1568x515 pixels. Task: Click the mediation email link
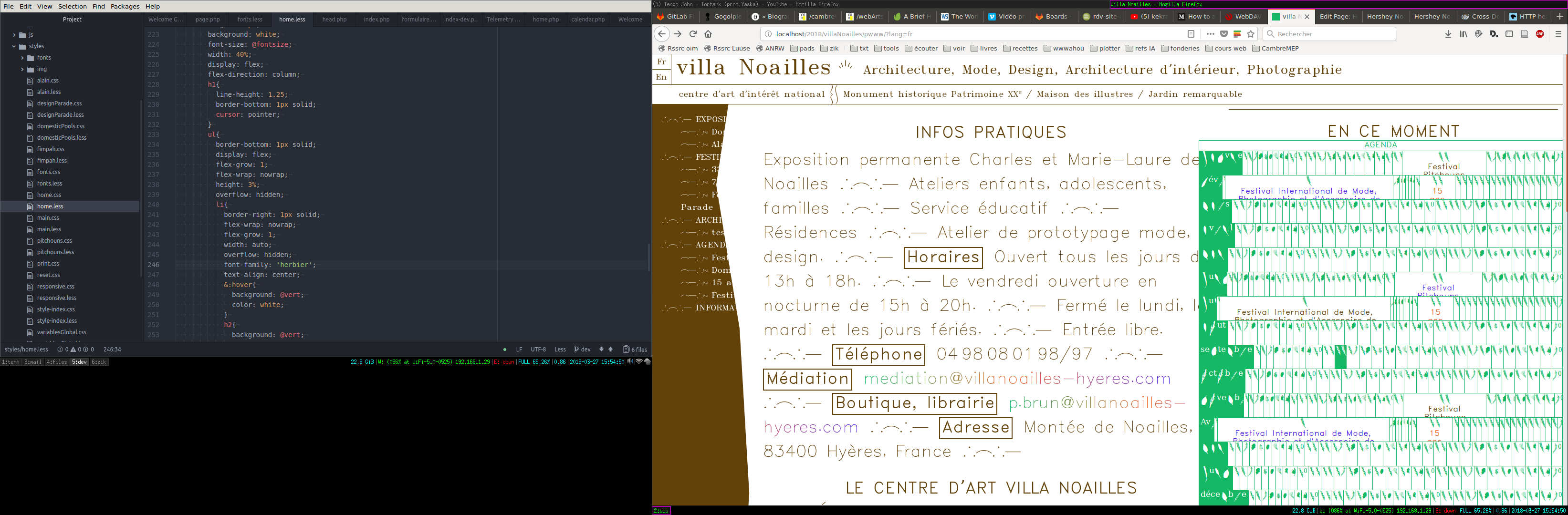point(1016,379)
